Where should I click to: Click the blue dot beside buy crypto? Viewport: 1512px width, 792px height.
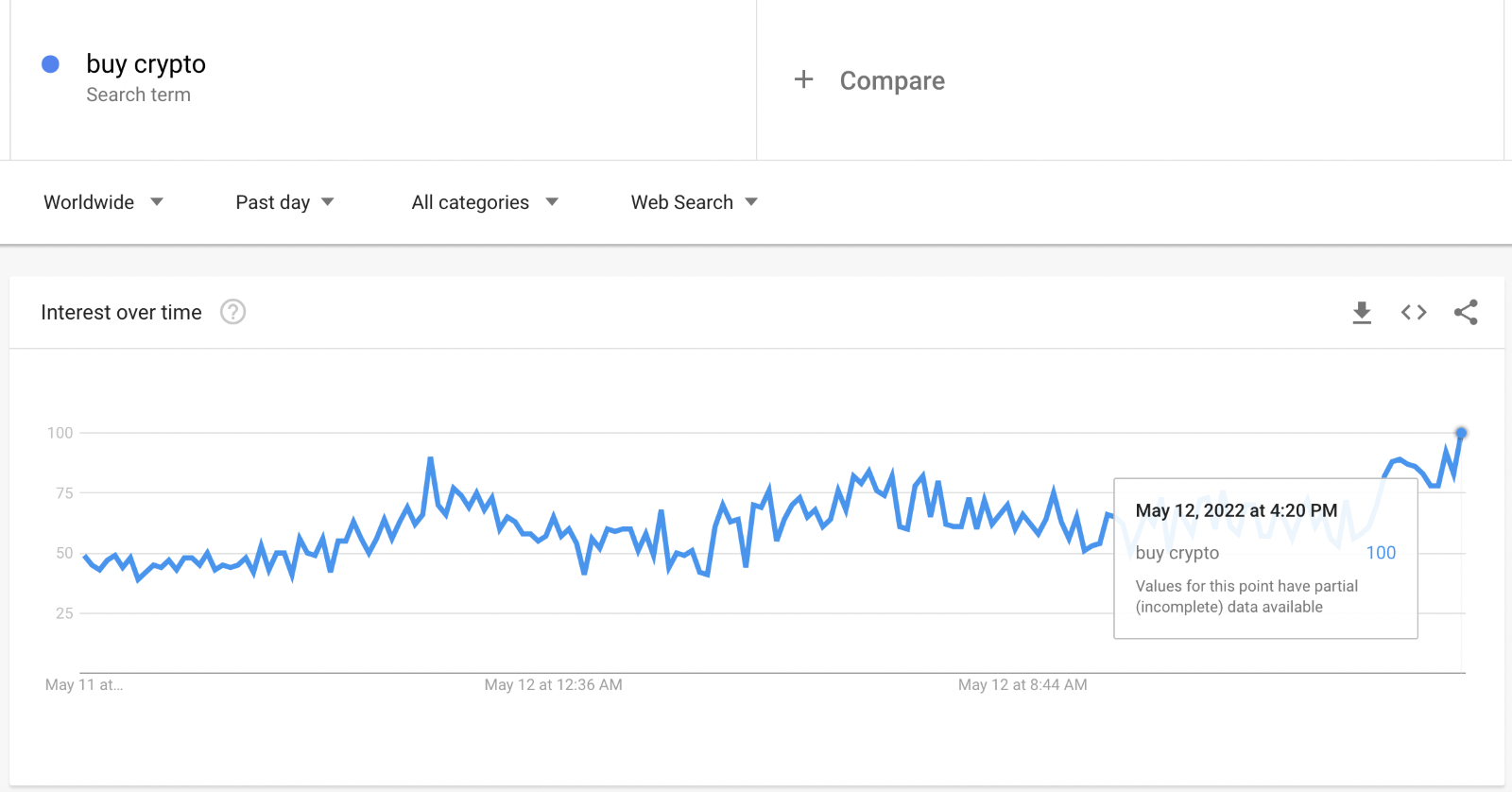51,64
